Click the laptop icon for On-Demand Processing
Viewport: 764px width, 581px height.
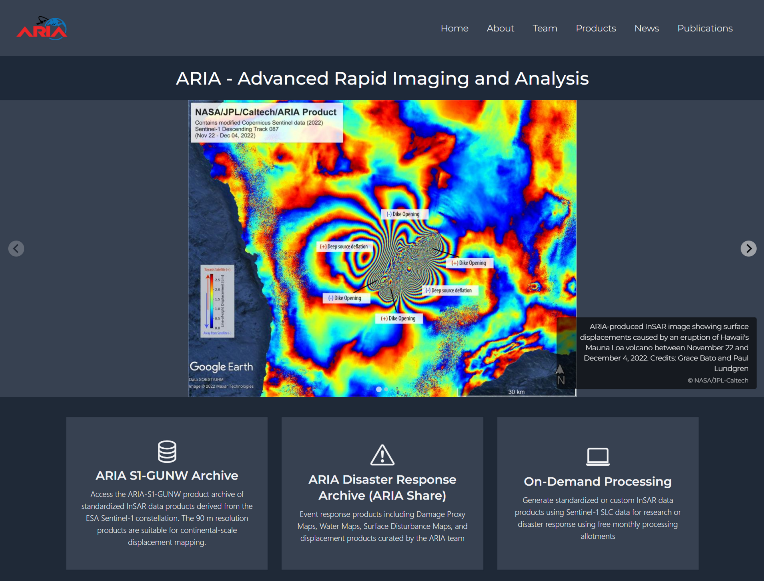point(598,457)
